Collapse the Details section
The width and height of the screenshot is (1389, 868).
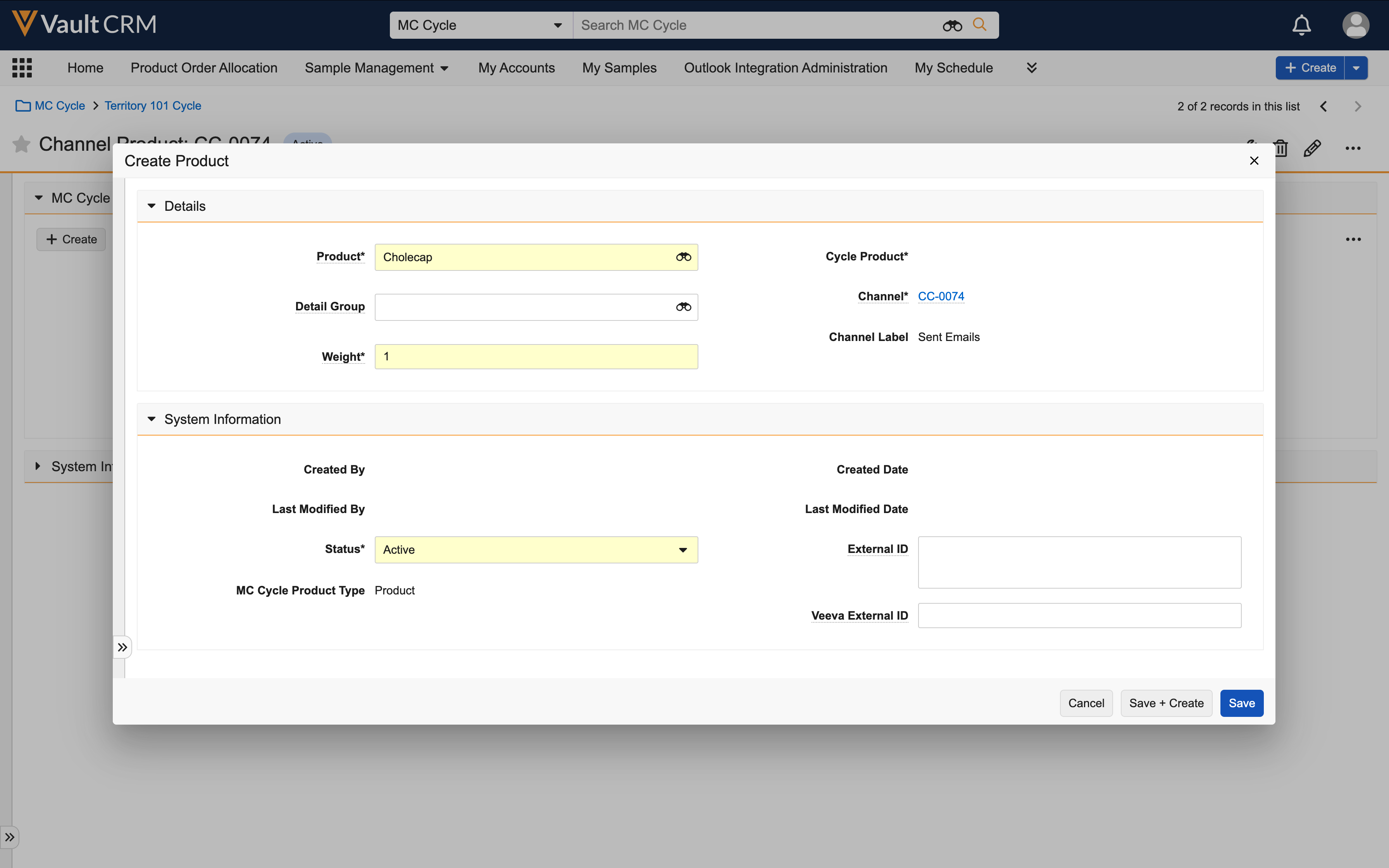152,206
